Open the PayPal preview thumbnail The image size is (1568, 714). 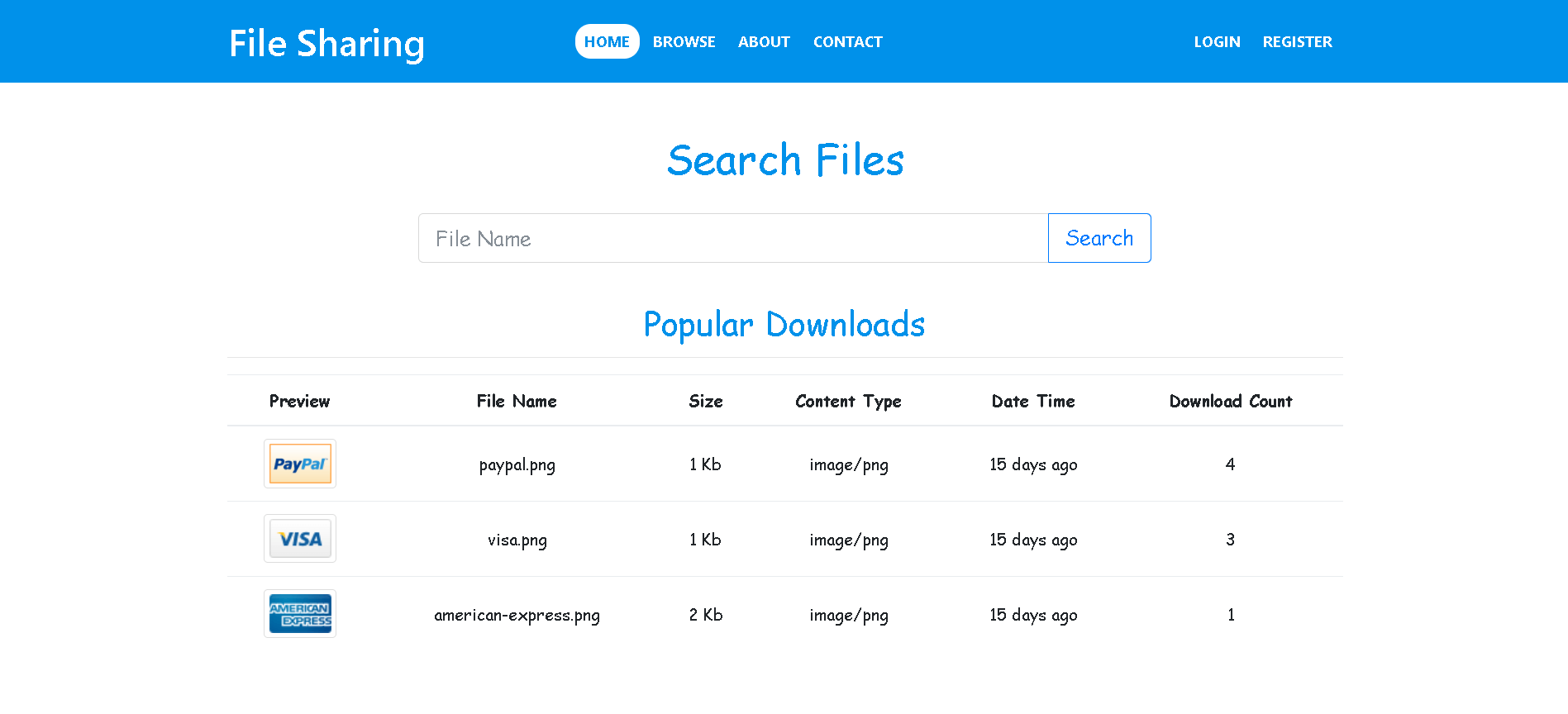[x=300, y=464]
